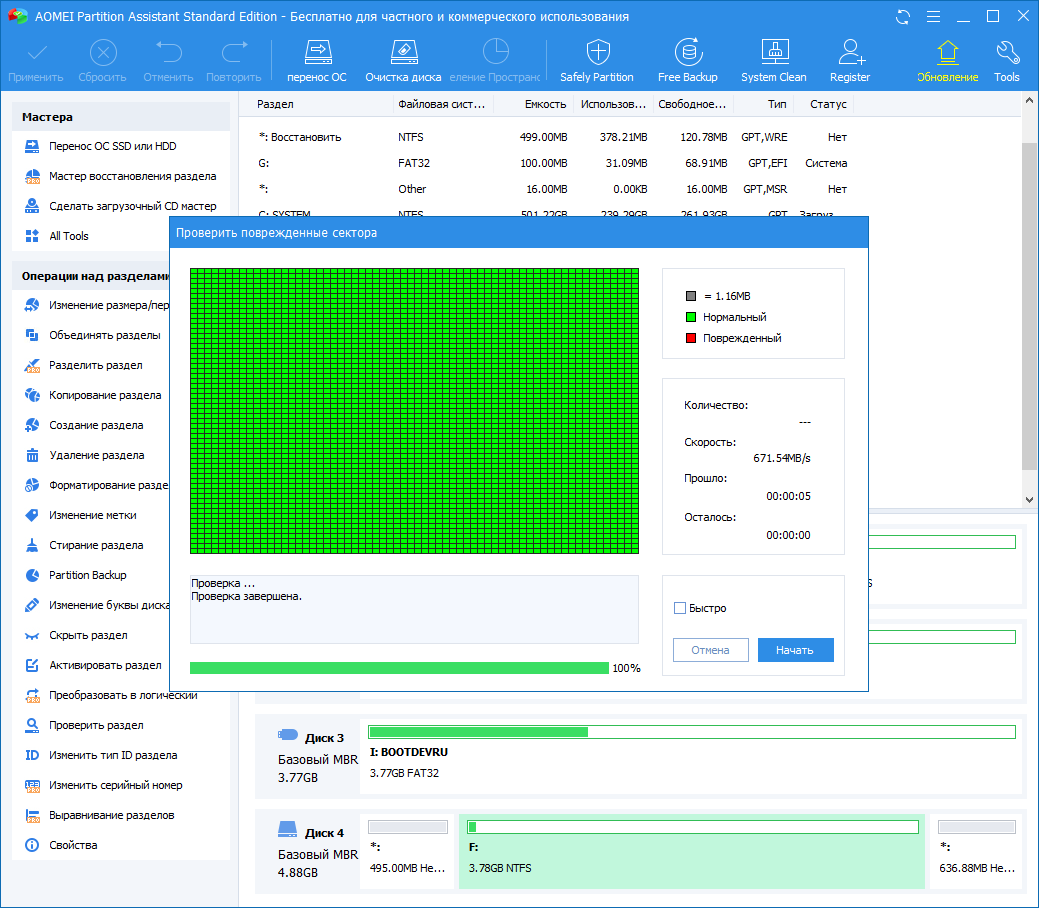Collapse the Мастера sidebar section
The image size is (1039, 908).
pyautogui.click(x=120, y=118)
